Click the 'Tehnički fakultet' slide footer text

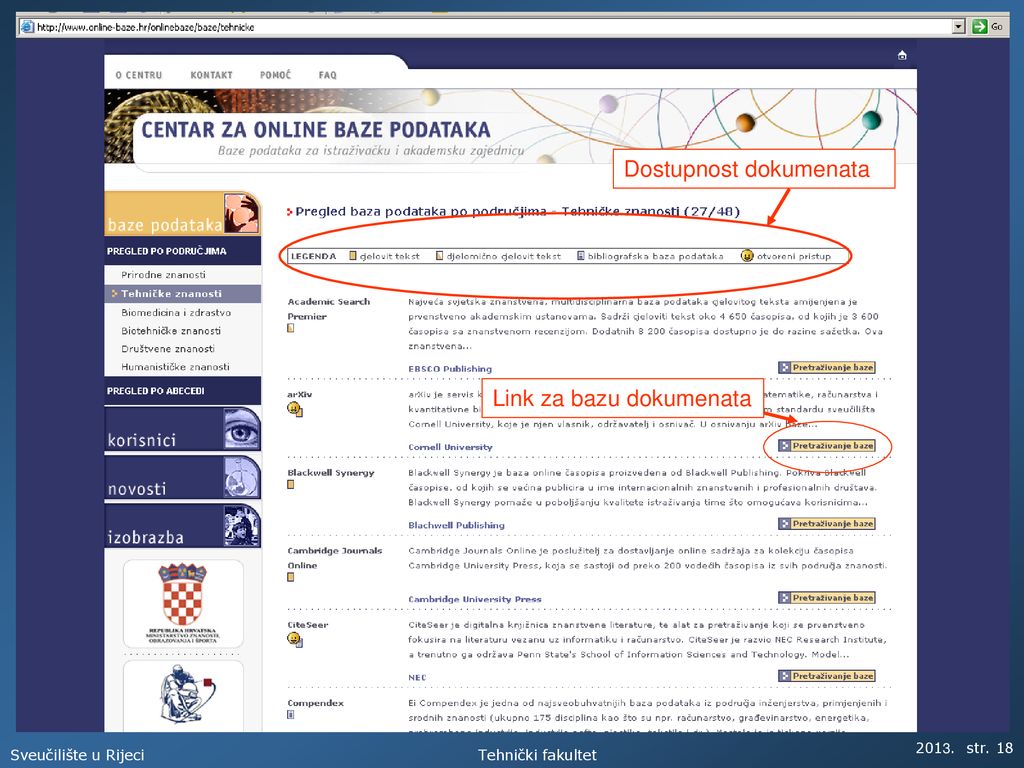537,755
